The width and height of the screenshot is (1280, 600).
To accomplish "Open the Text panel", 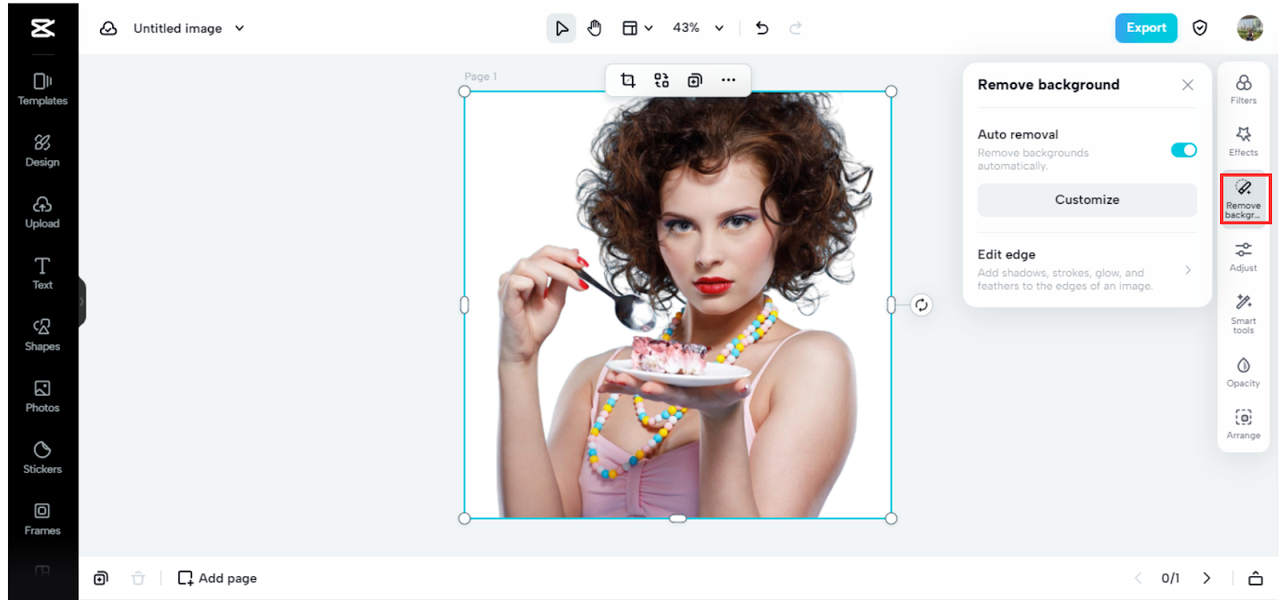I will pos(42,273).
